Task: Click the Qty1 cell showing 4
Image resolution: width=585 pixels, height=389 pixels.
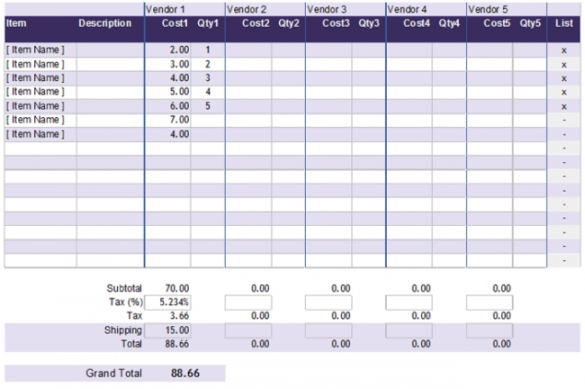Action: [x=208, y=92]
